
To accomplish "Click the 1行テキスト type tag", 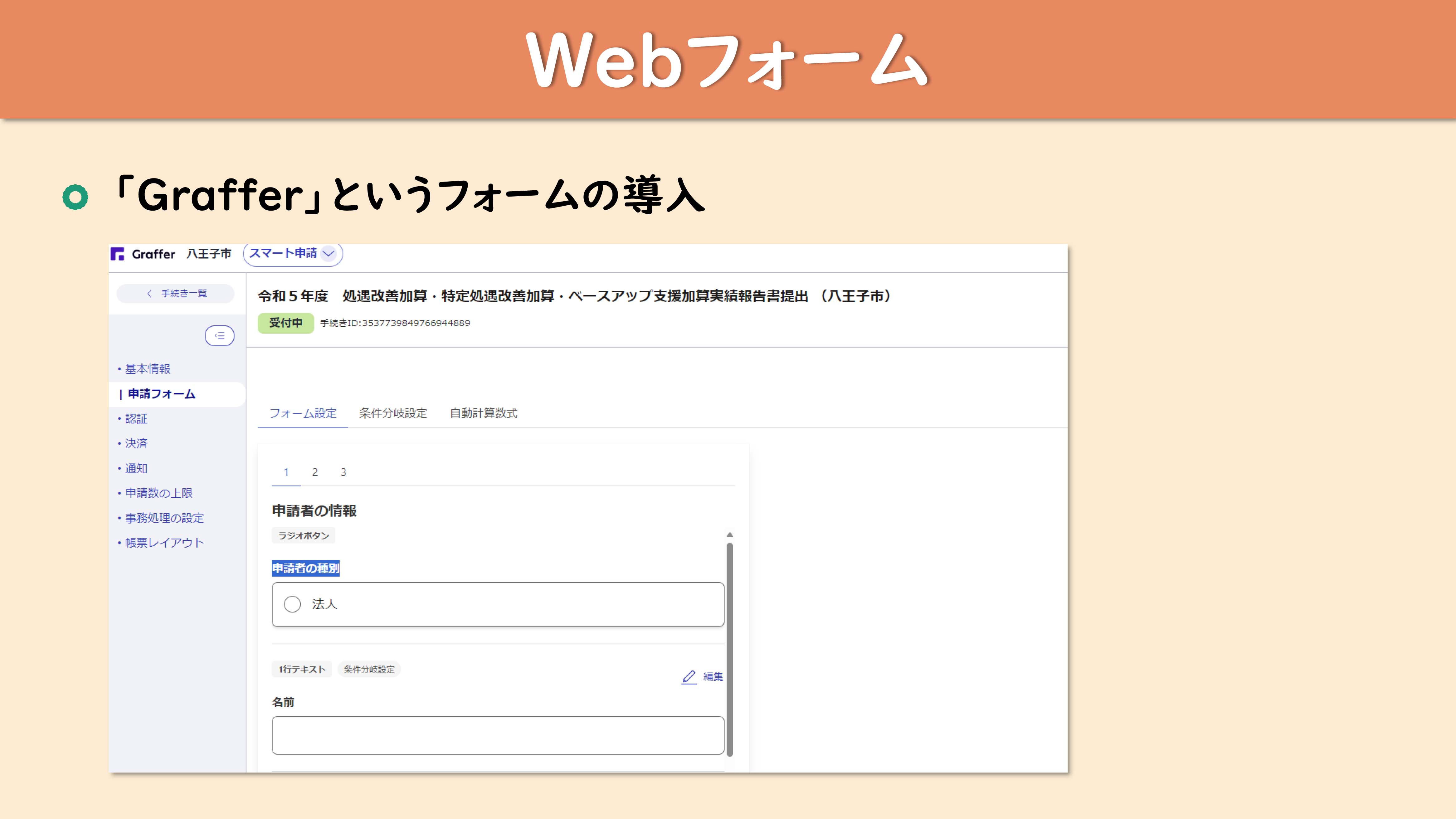I will tap(302, 669).
